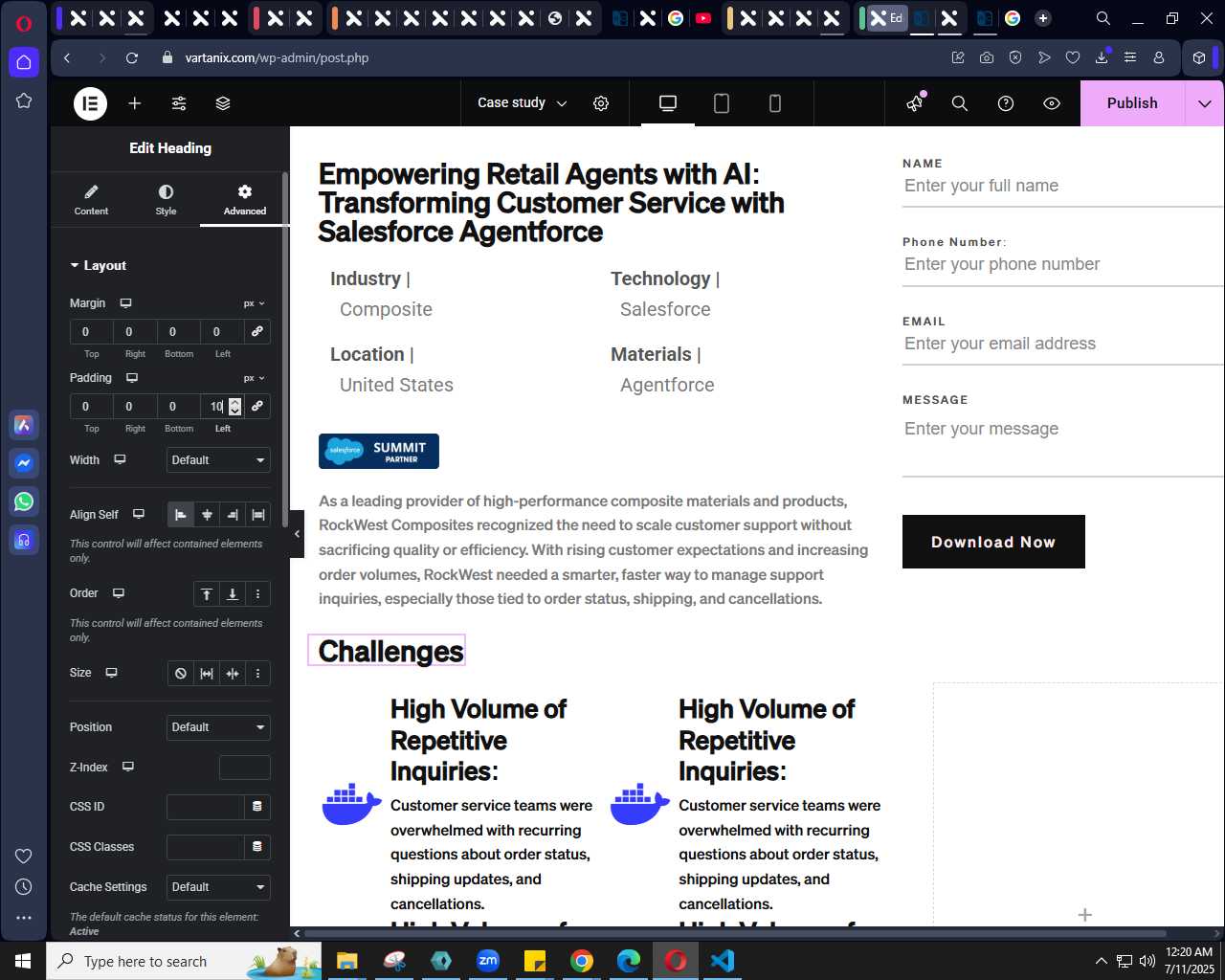
Task: Click the full name input field
Action: (1062, 186)
